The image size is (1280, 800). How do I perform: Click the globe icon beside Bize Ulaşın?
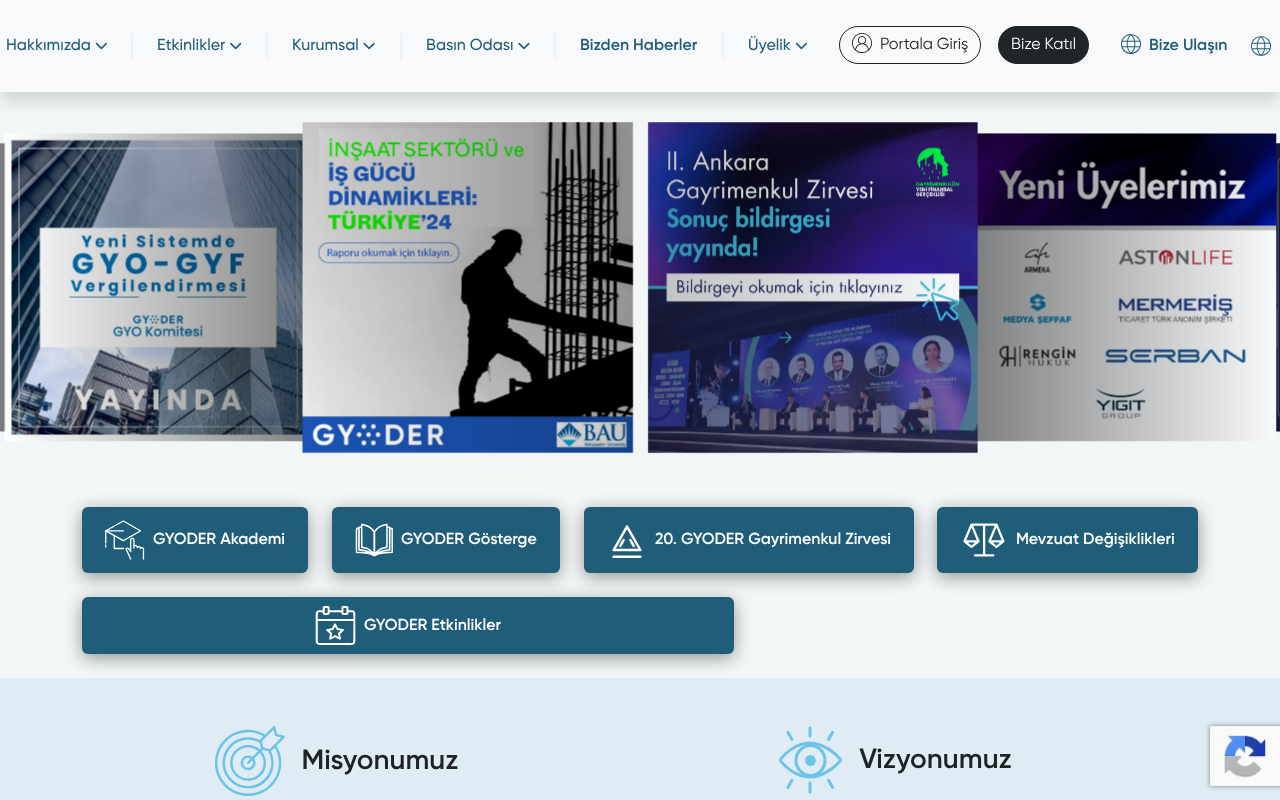[1131, 44]
